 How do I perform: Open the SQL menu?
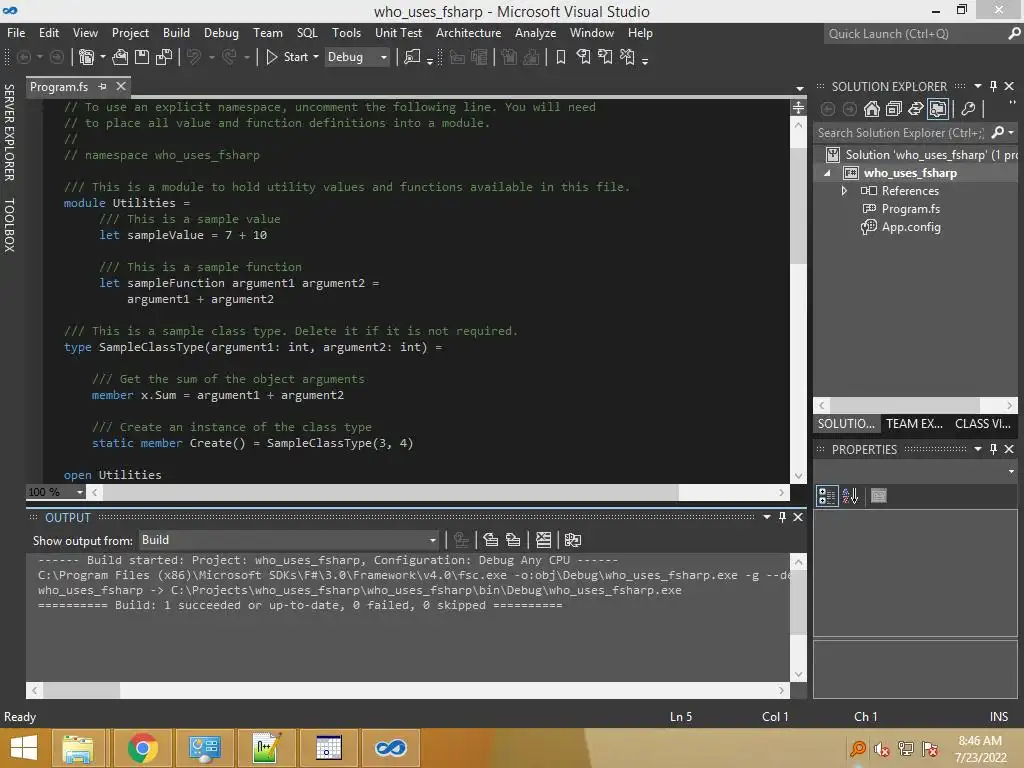tap(307, 33)
